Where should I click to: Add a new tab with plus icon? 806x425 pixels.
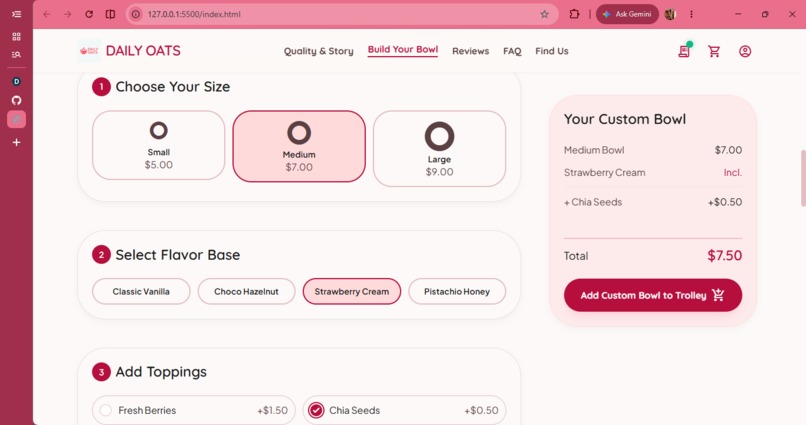pyautogui.click(x=16, y=142)
